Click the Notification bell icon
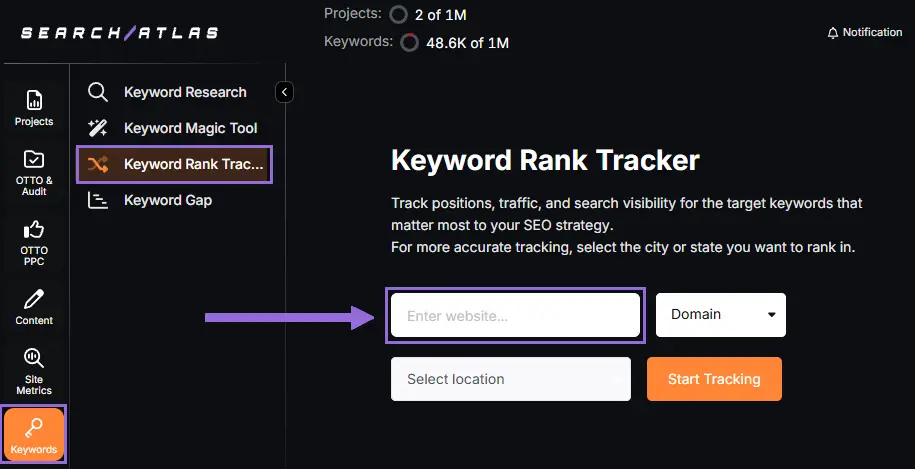The height and width of the screenshot is (469, 915). (833, 33)
